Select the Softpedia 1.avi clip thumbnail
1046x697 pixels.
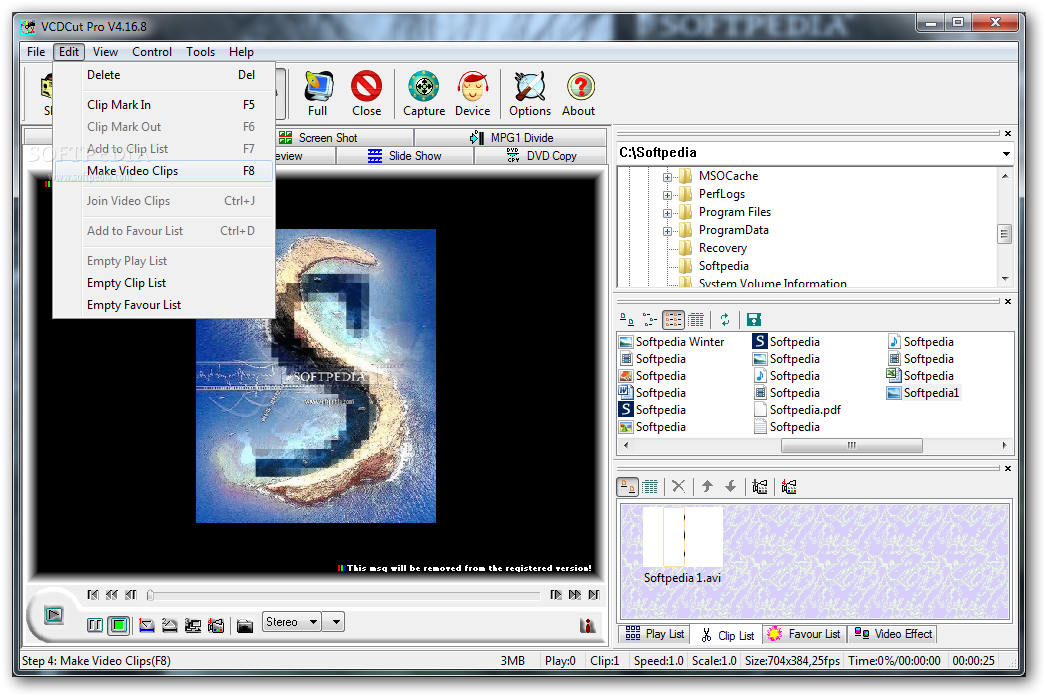click(682, 544)
